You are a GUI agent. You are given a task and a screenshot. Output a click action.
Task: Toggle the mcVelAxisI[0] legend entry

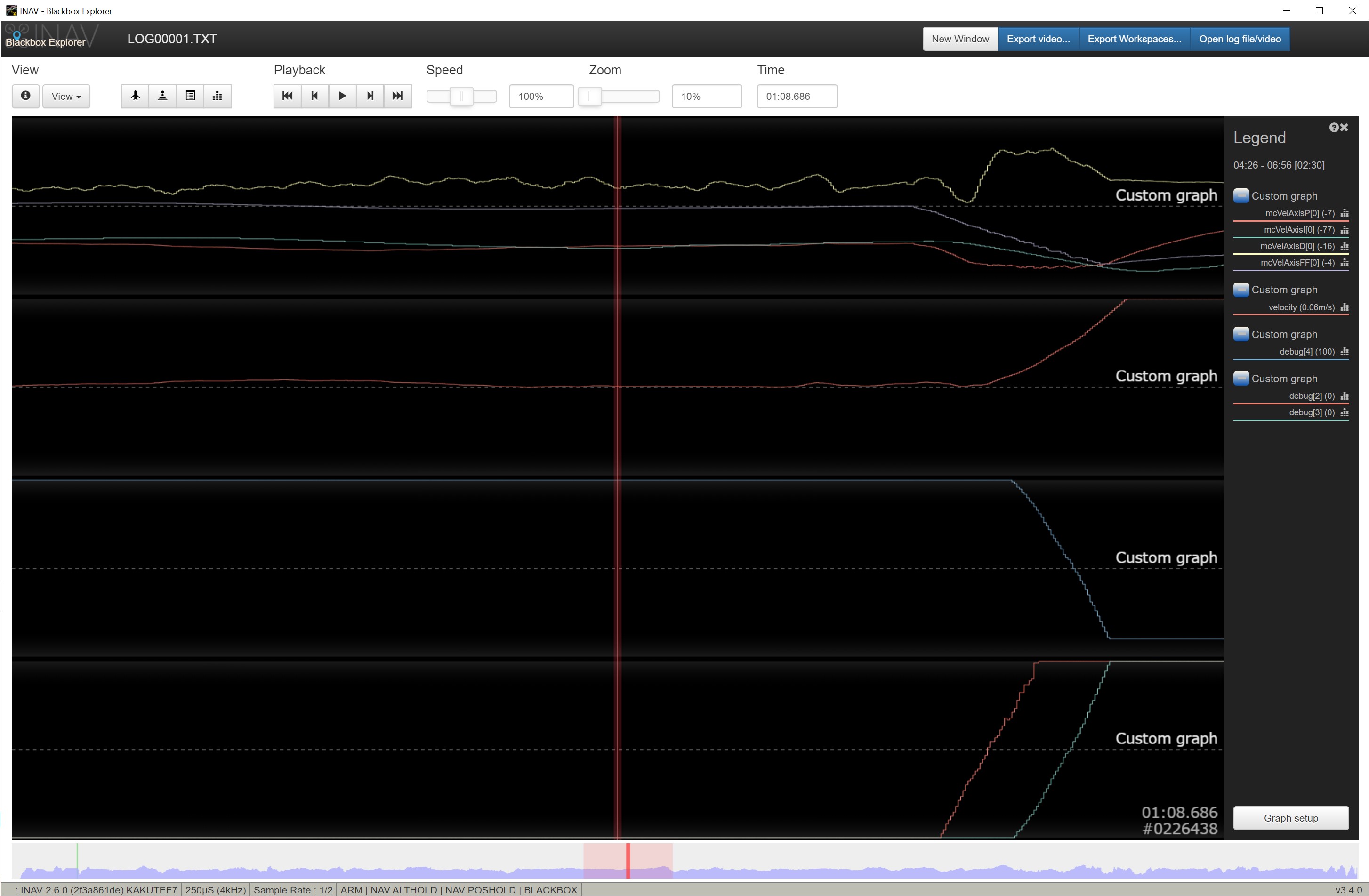pyautogui.click(x=1298, y=230)
